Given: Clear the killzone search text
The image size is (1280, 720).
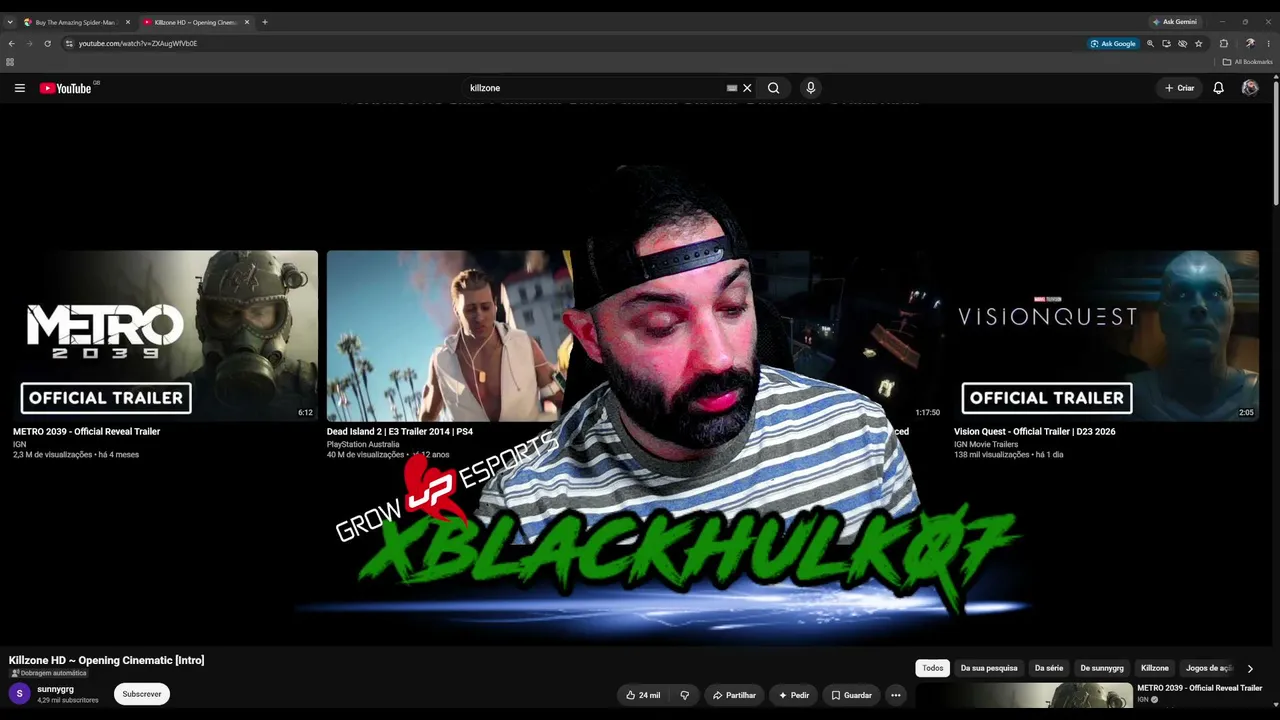Looking at the screenshot, I should [747, 88].
